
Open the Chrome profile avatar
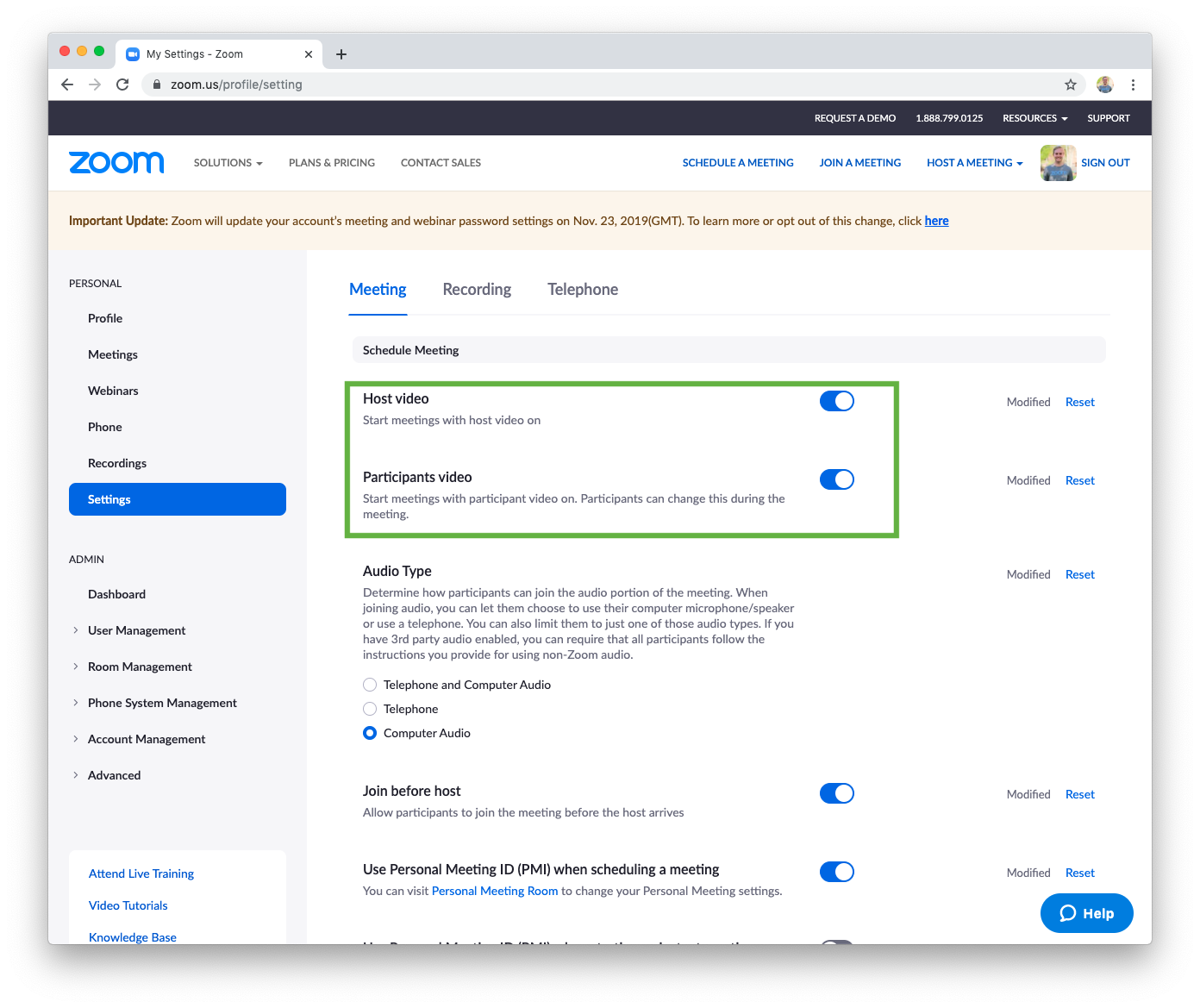[x=1105, y=85]
